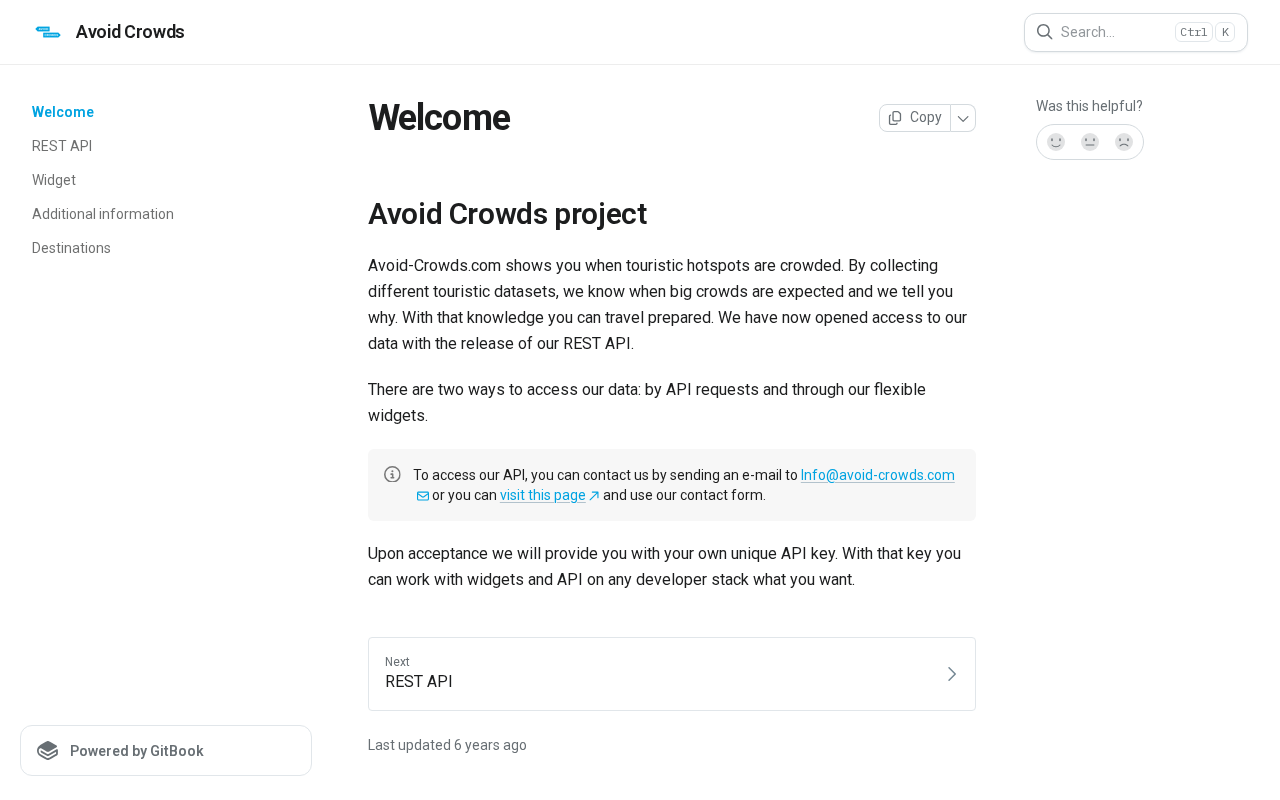1280x800 pixels.
Task: Click the Next page chevron arrow
Action: [951, 674]
